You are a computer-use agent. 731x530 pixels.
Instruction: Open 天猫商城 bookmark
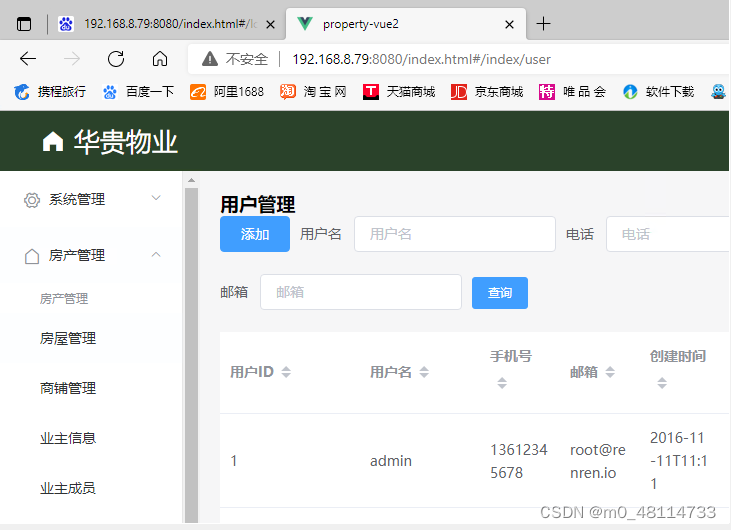pos(399,92)
